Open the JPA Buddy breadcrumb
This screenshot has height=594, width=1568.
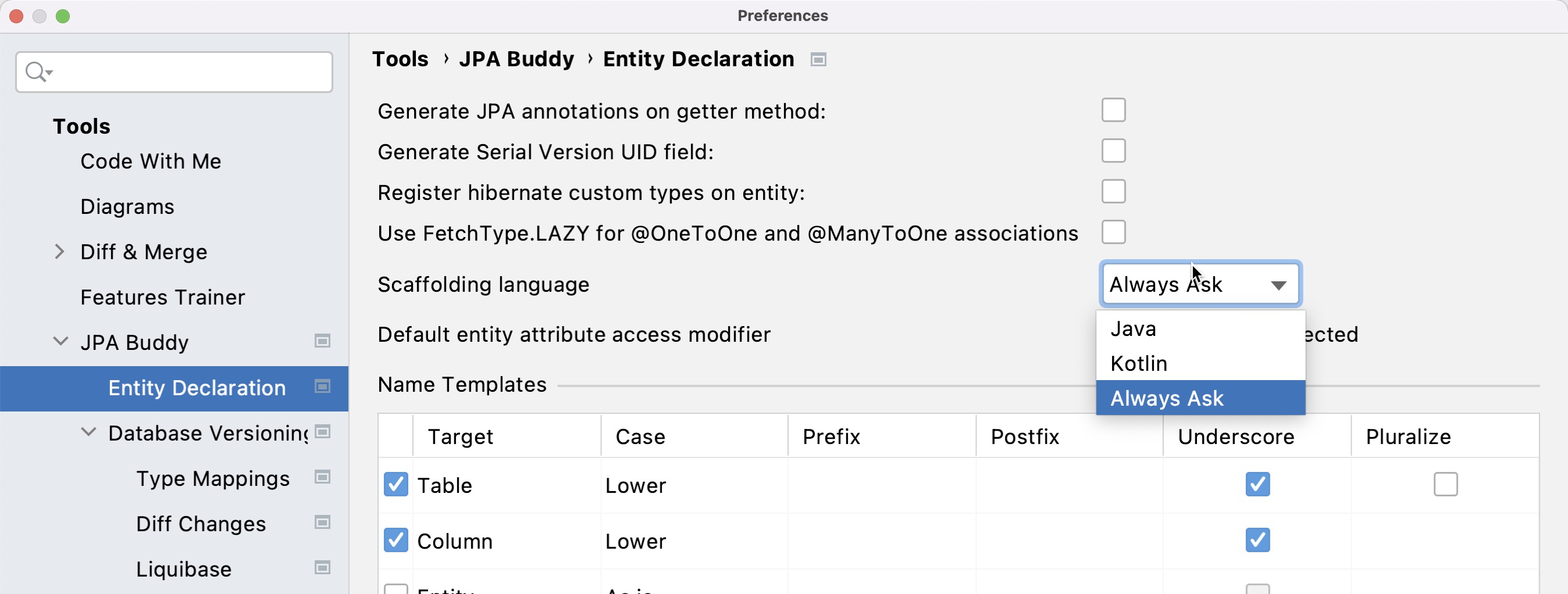pos(517,59)
